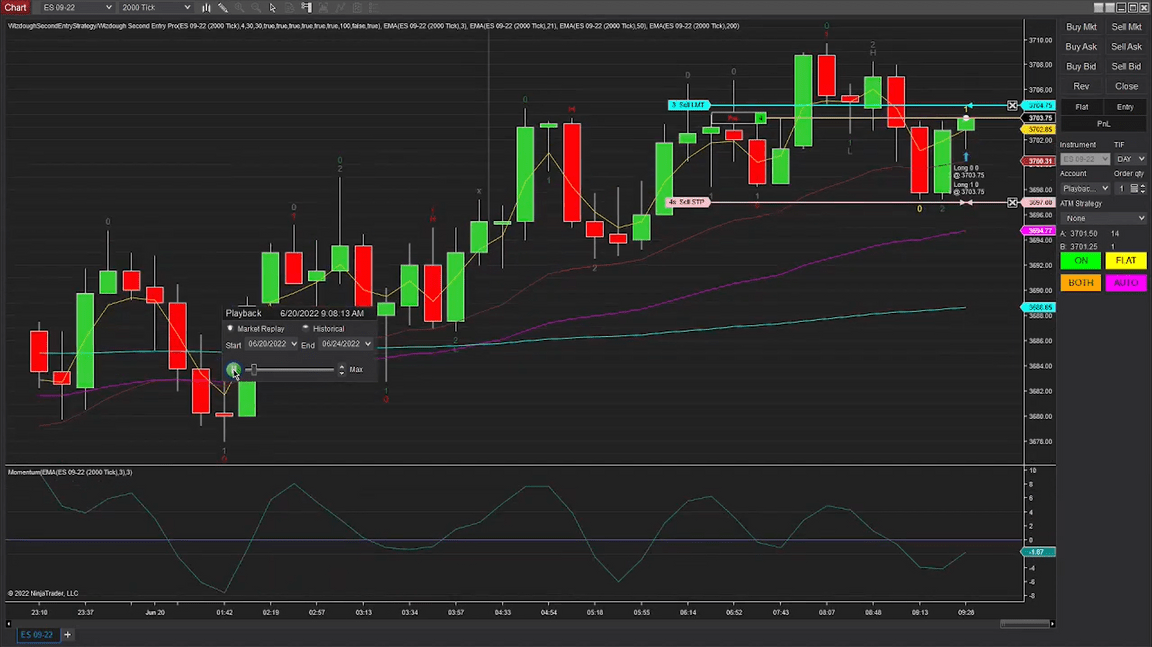Image resolution: width=1152 pixels, height=647 pixels.
Task: Toggle the green ON strategy button
Action: 1081,261
